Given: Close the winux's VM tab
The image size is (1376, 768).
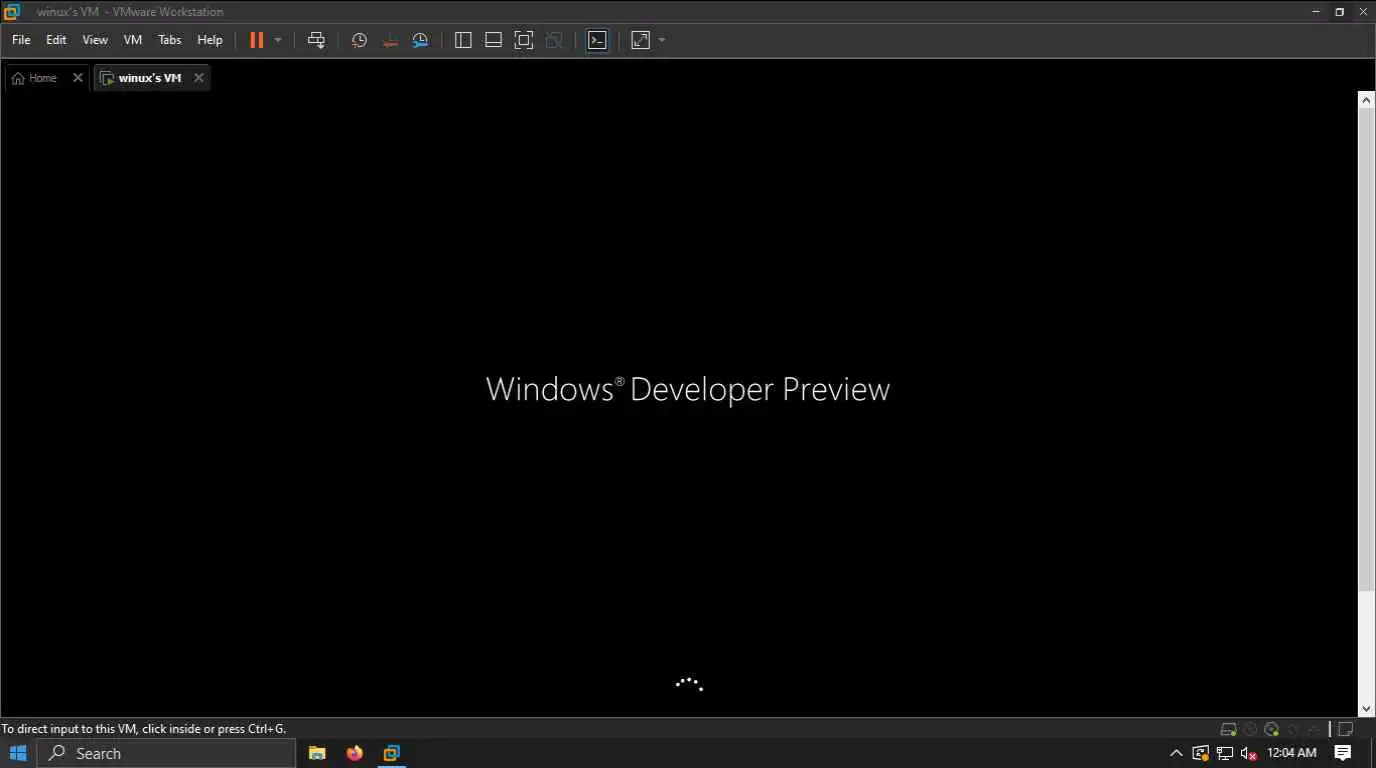Looking at the screenshot, I should (x=199, y=78).
